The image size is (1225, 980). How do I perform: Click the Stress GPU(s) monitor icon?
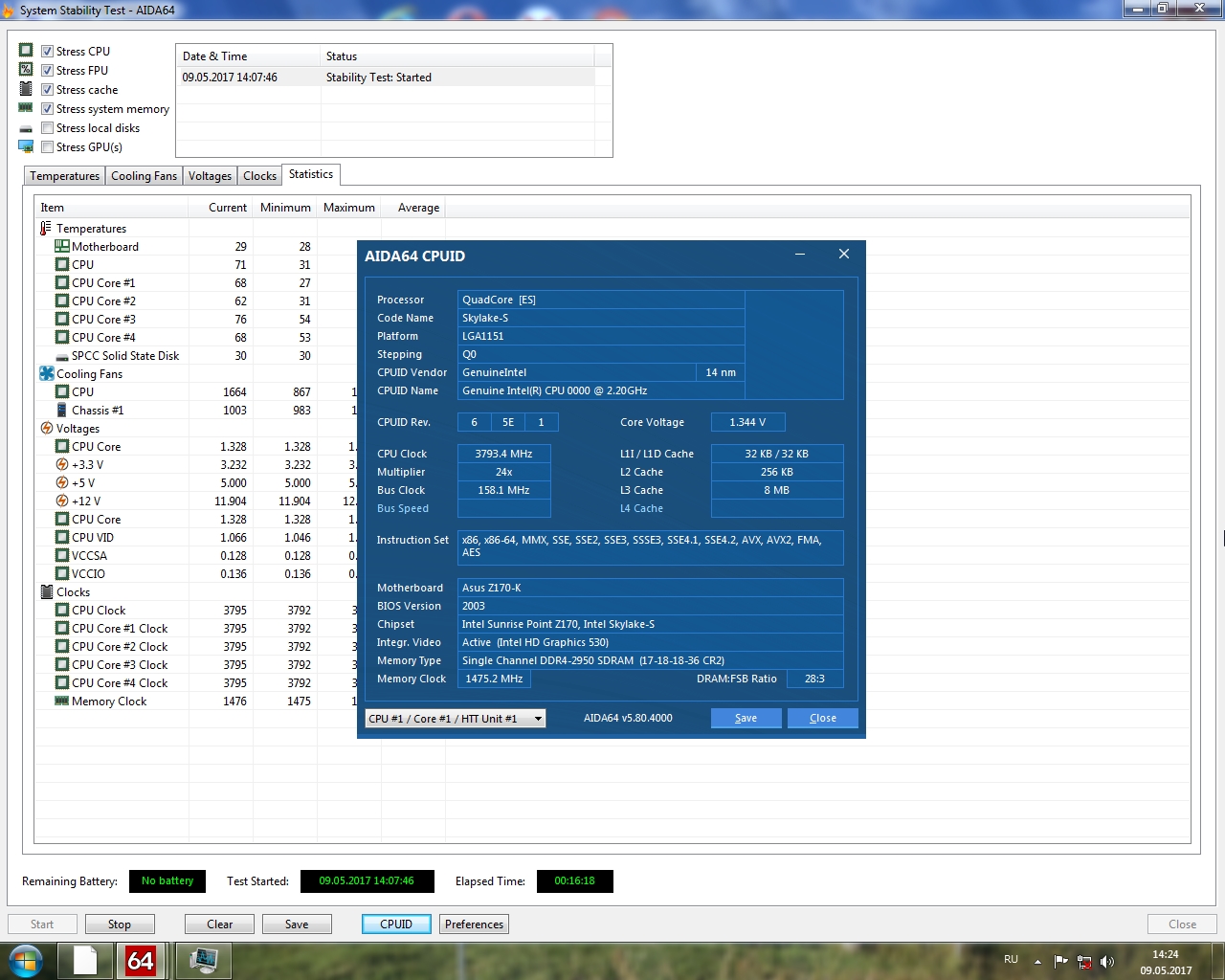tap(26, 147)
